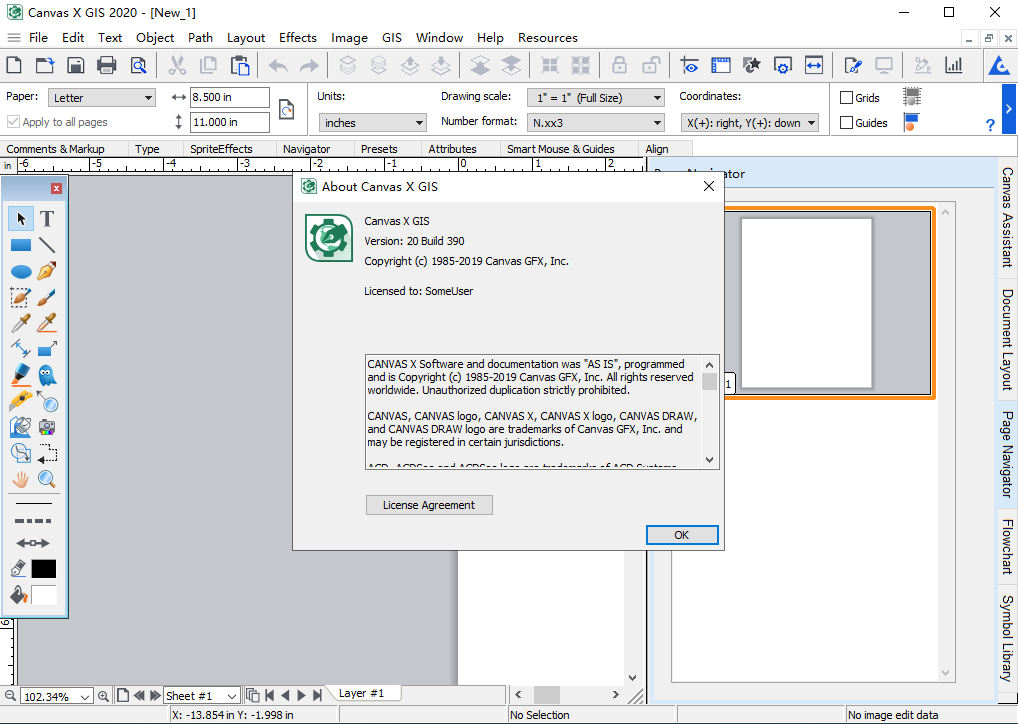Select the Oval shape tool

pos(21,271)
